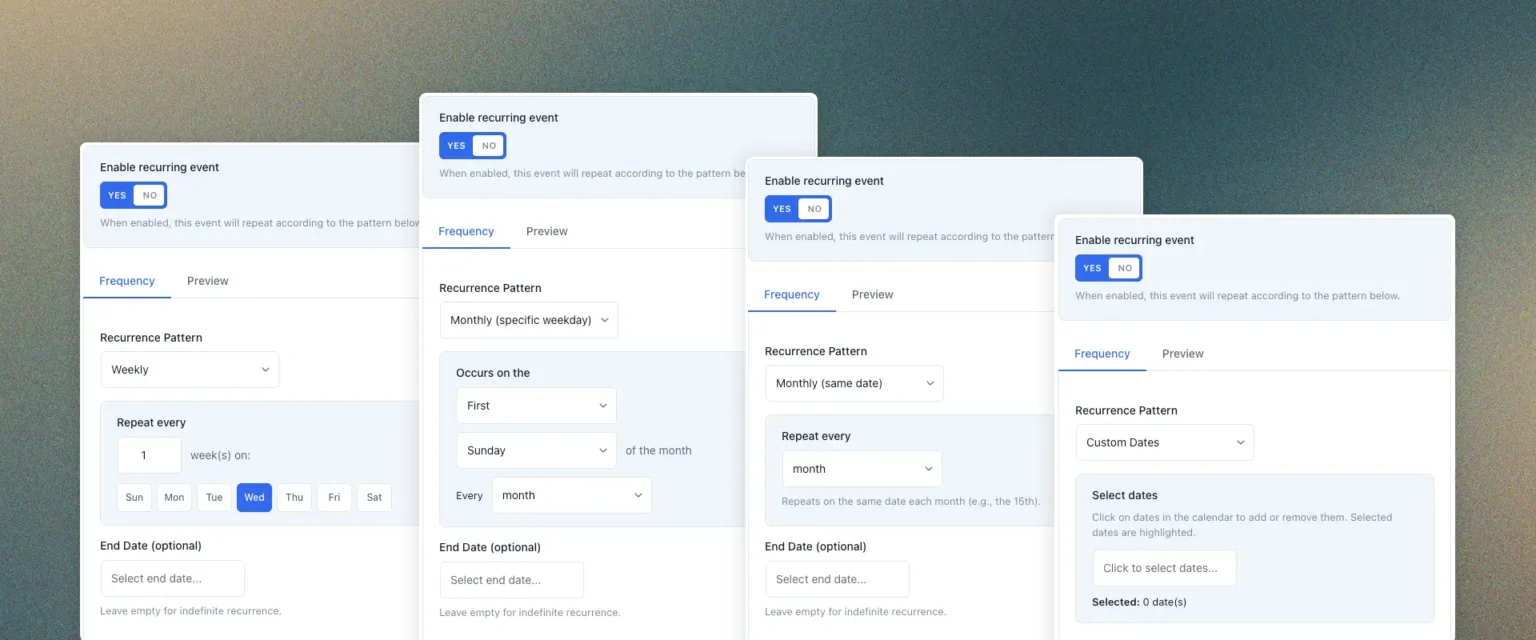Open Frequency tab in Monthly same date panel

pyautogui.click(x=792, y=295)
